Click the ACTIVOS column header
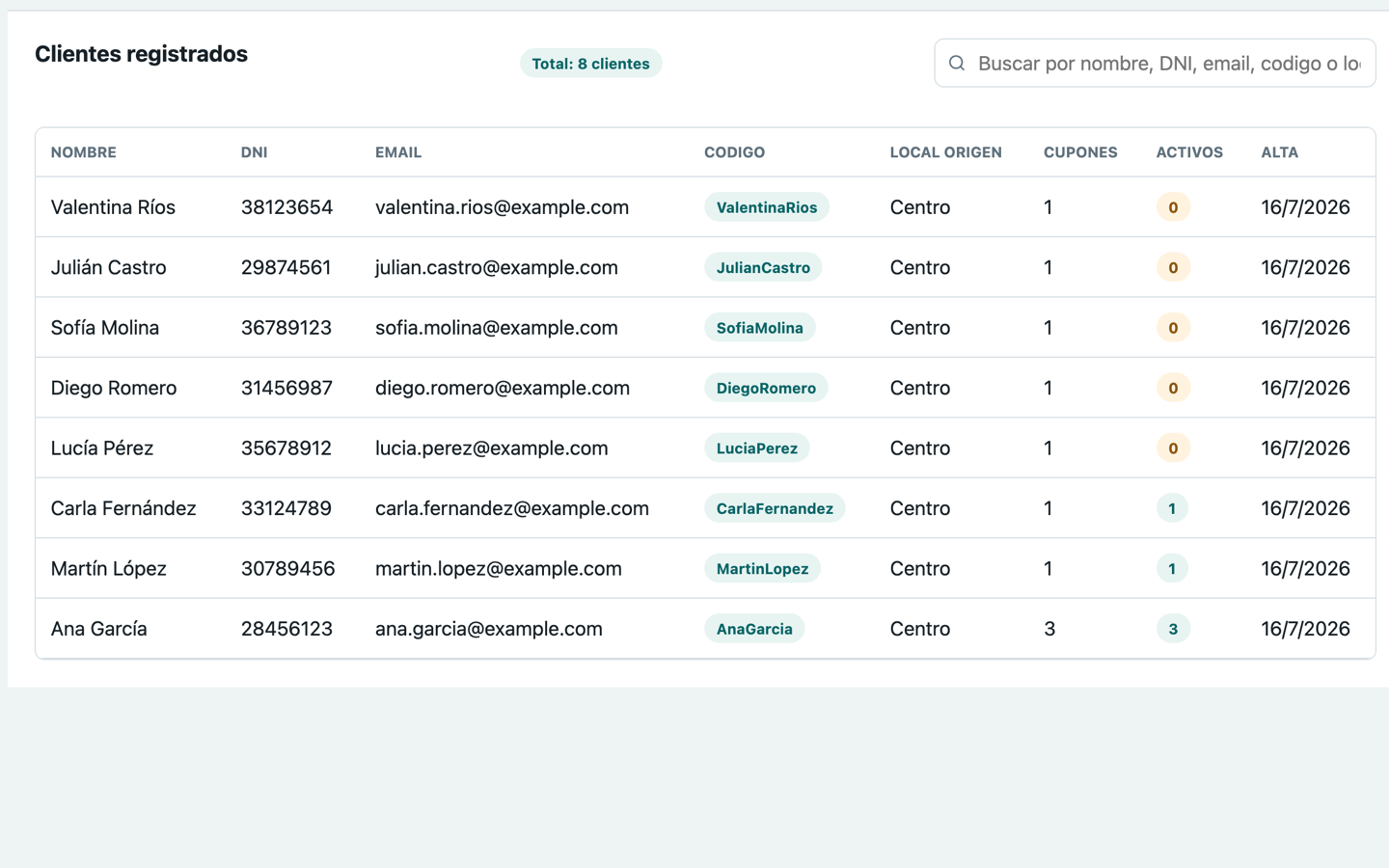Screen dimensions: 1389x868 1189,152
